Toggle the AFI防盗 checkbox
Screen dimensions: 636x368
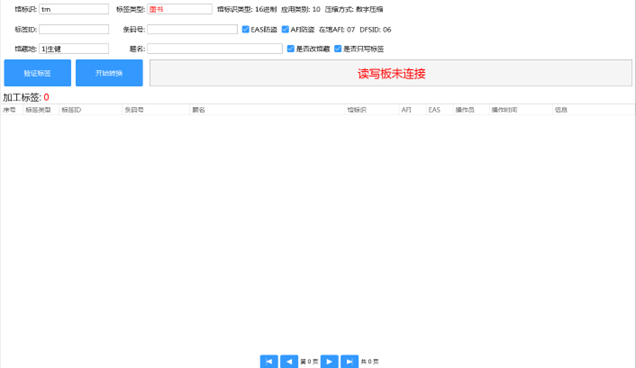point(285,29)
